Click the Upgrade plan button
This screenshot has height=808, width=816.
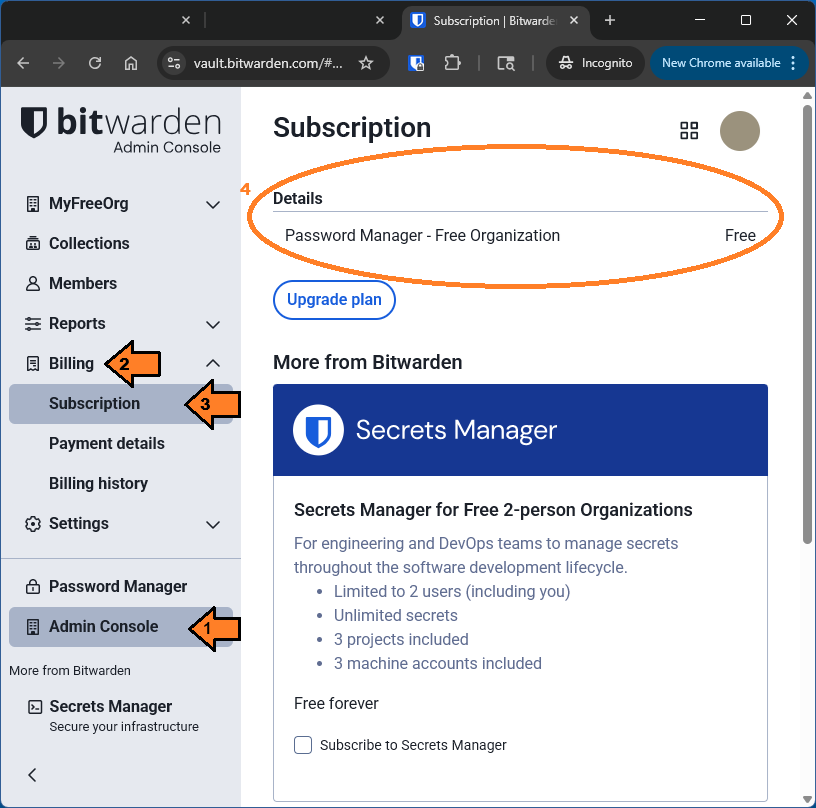[x=334, y=300]
